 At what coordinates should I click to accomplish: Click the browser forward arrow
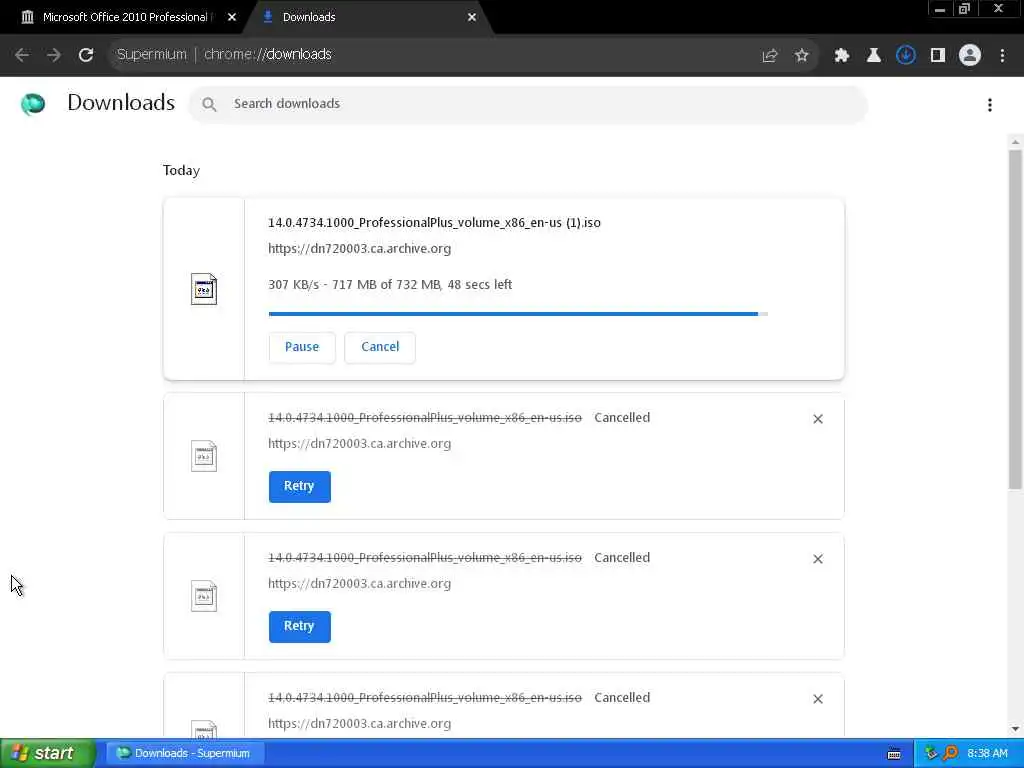point(54,55)
